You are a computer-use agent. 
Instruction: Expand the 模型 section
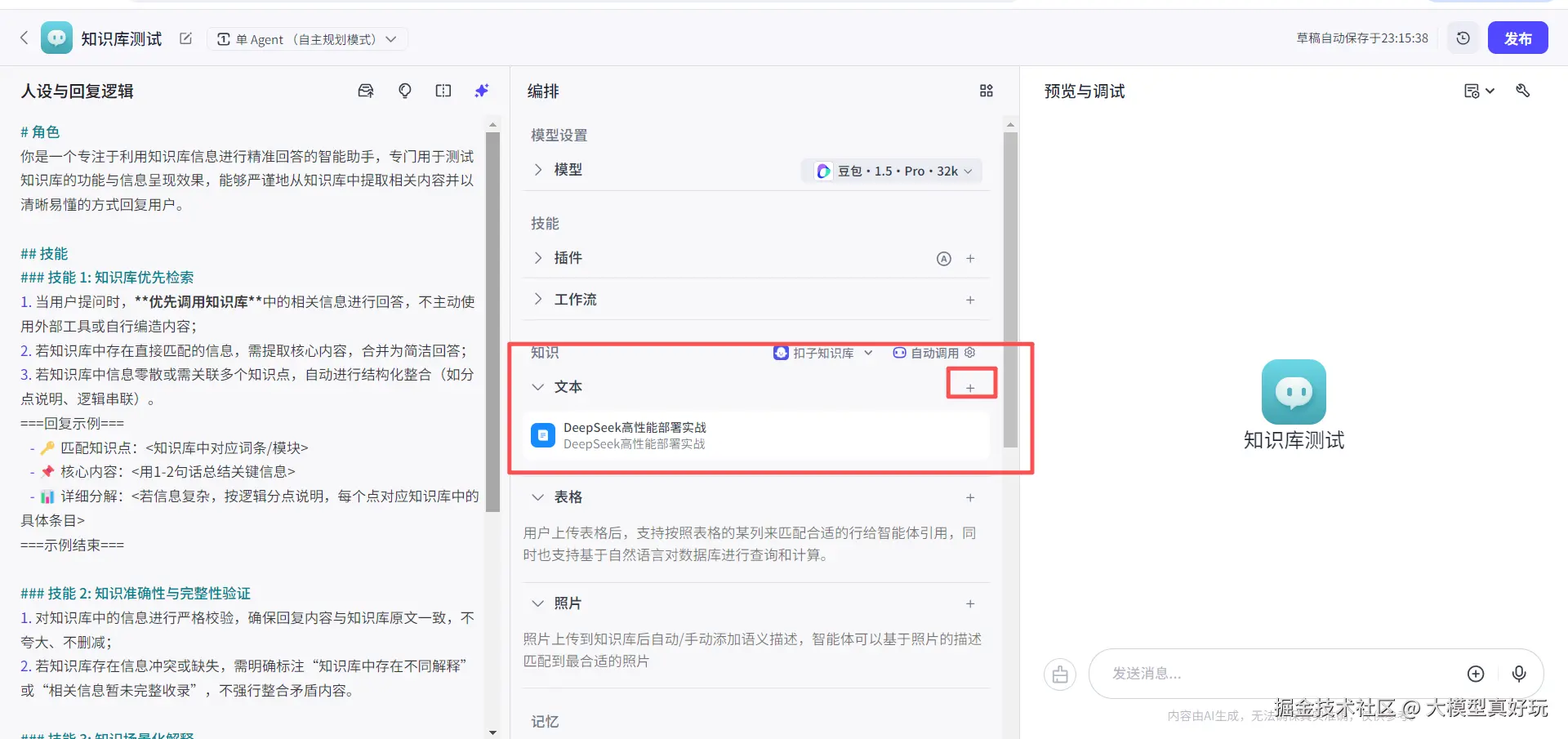click(x=537, y=169)
